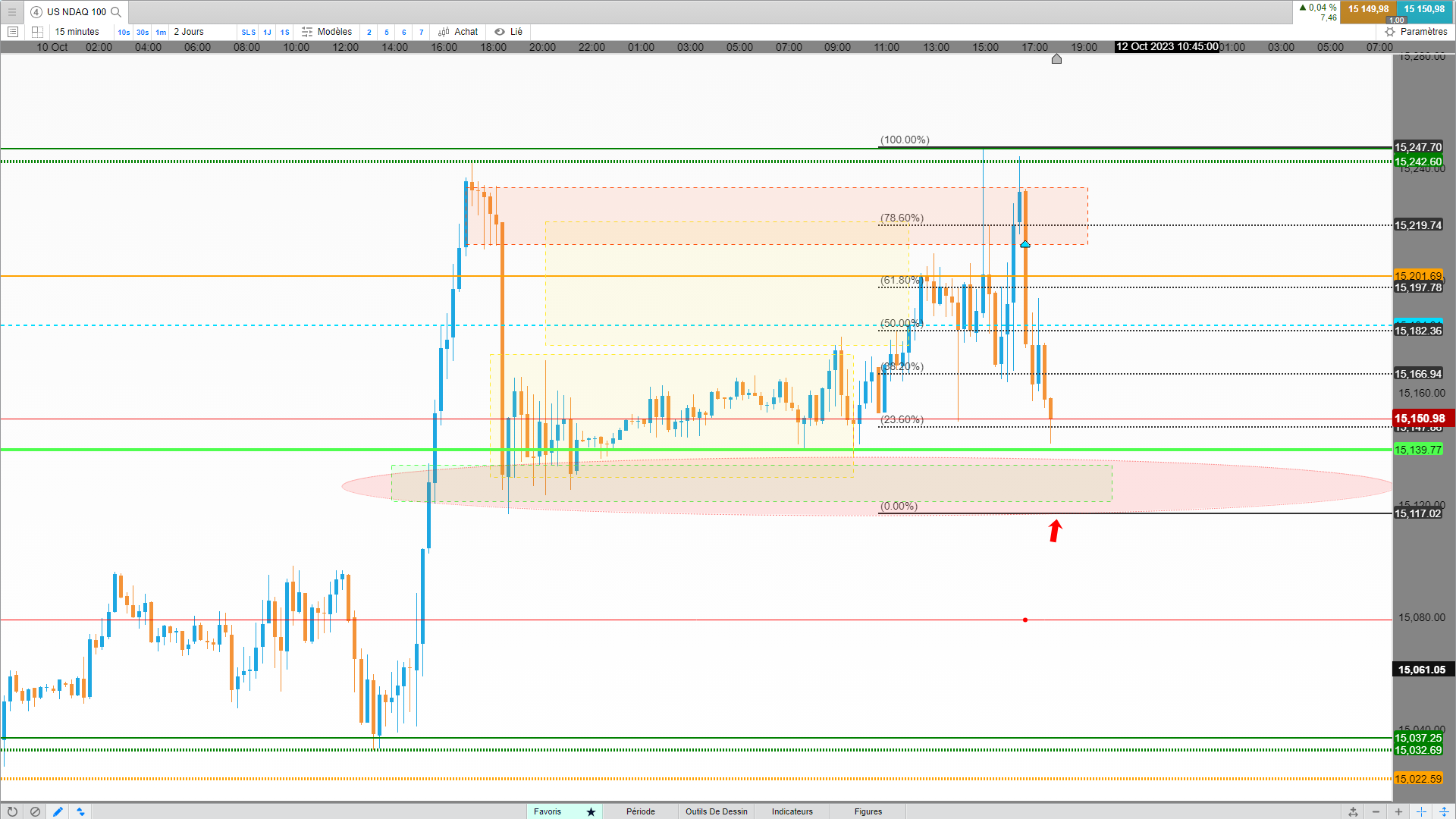This screenshot has height=819, width=1456.
Task: Click the favorites star icon
Action: click(591, 811)
